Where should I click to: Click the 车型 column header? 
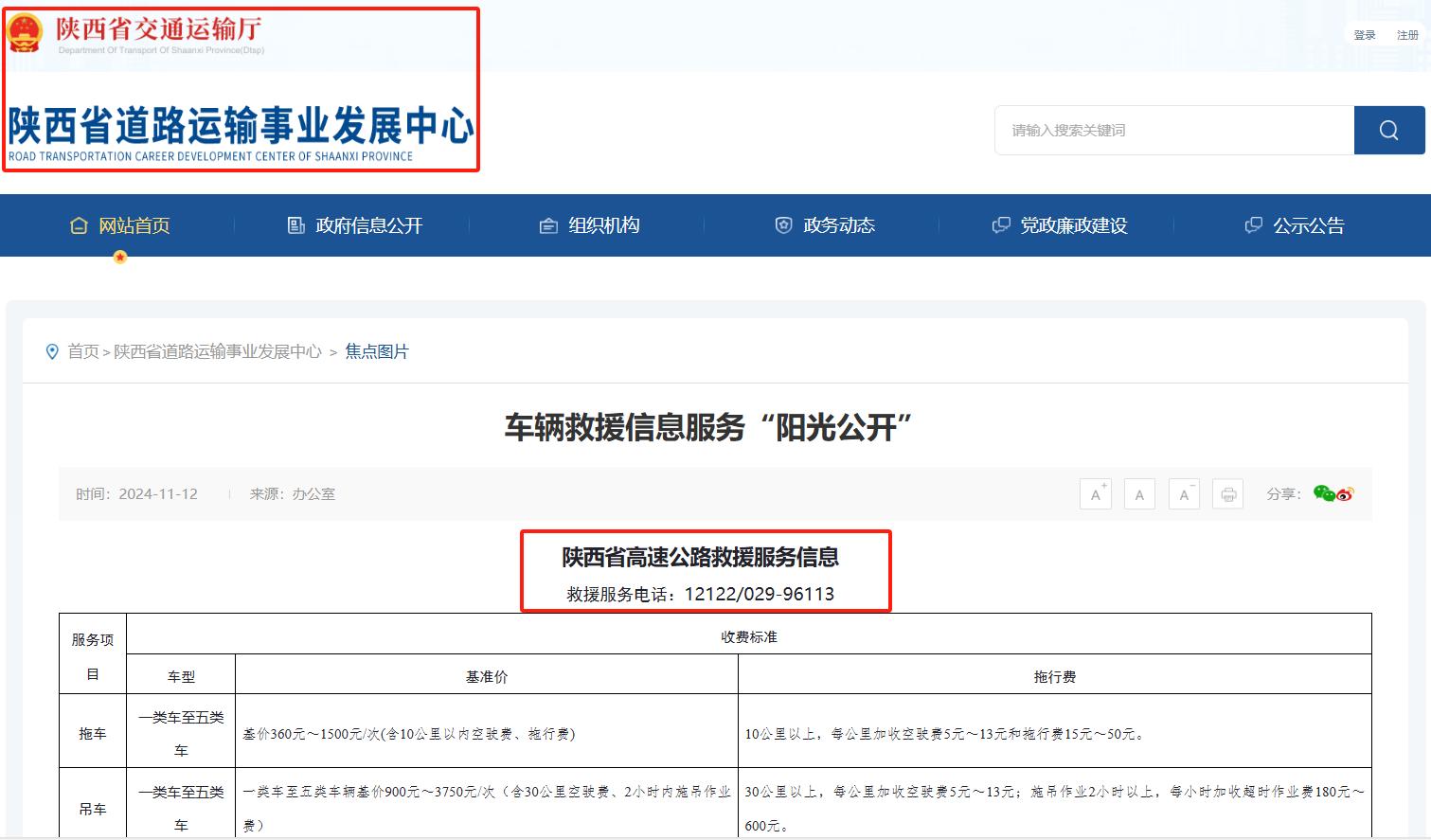click(x=181, y=676)
